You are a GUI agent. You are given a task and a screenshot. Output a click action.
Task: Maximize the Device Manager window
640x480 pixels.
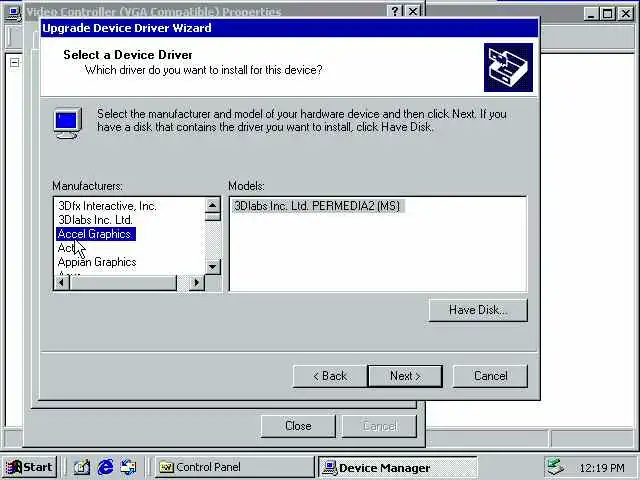[608, 13]
